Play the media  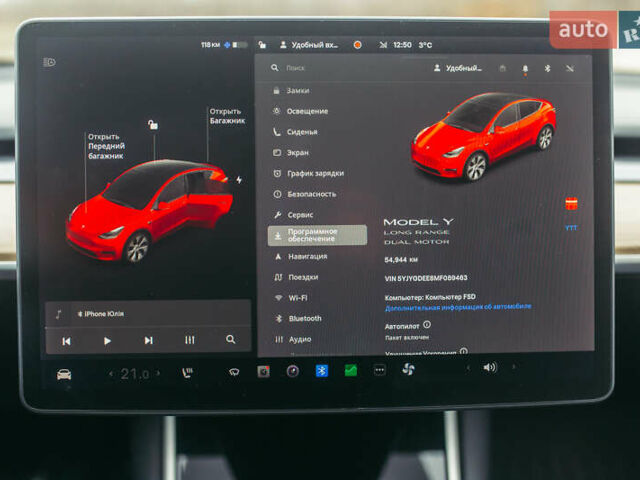(x=107, y=340)
